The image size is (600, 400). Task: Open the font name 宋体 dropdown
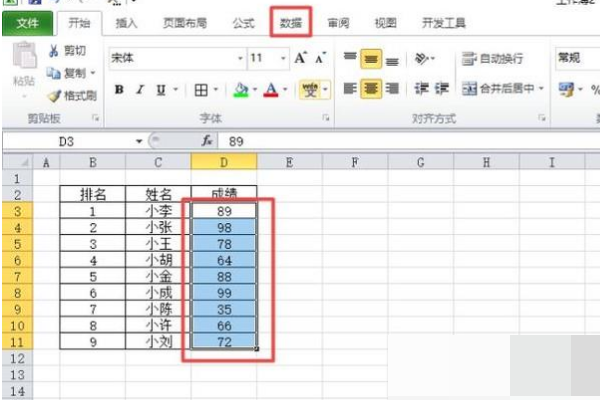tap(240, 58)
